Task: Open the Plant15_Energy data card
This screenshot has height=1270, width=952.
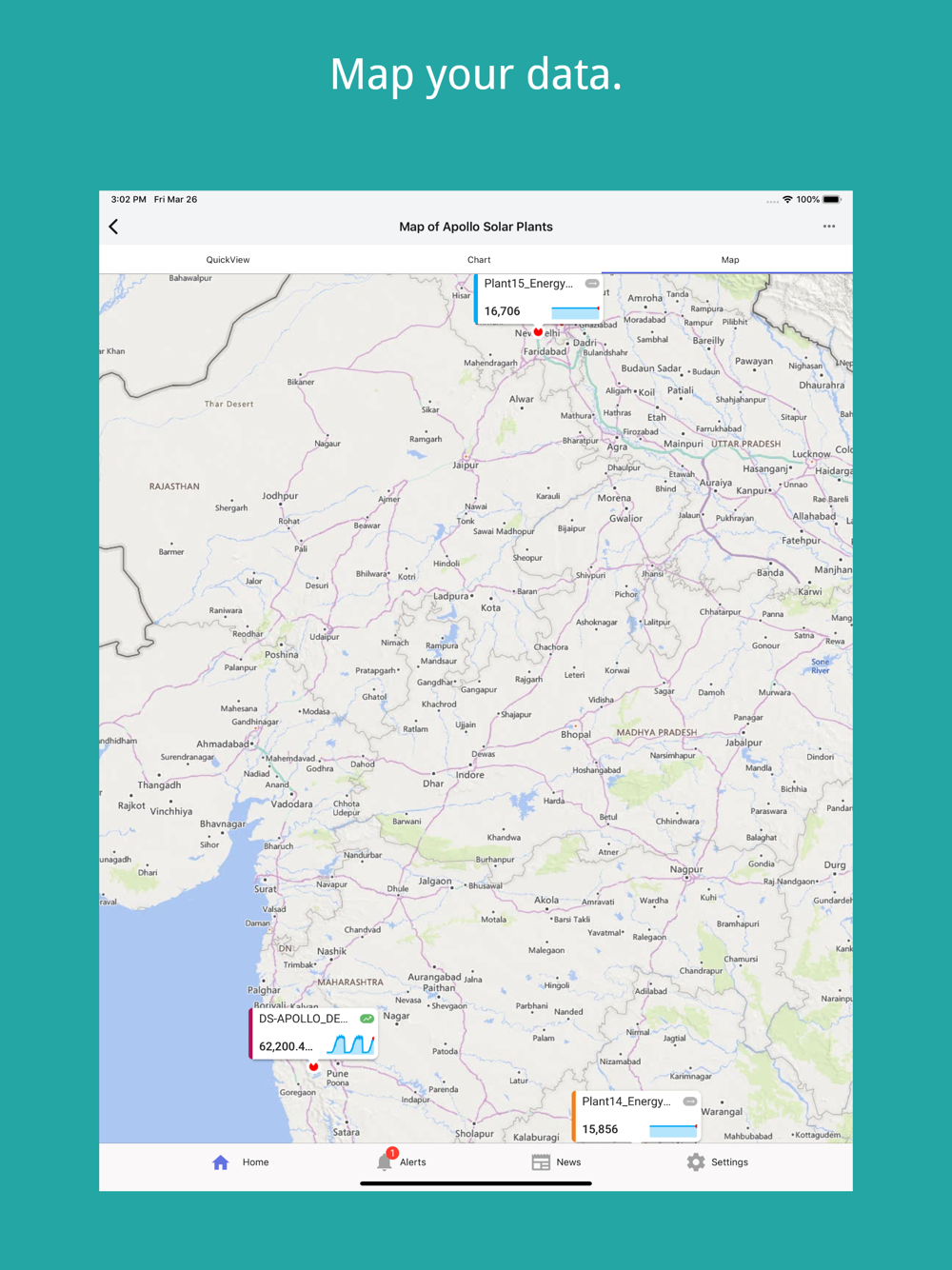Action: tap(539, 298)
